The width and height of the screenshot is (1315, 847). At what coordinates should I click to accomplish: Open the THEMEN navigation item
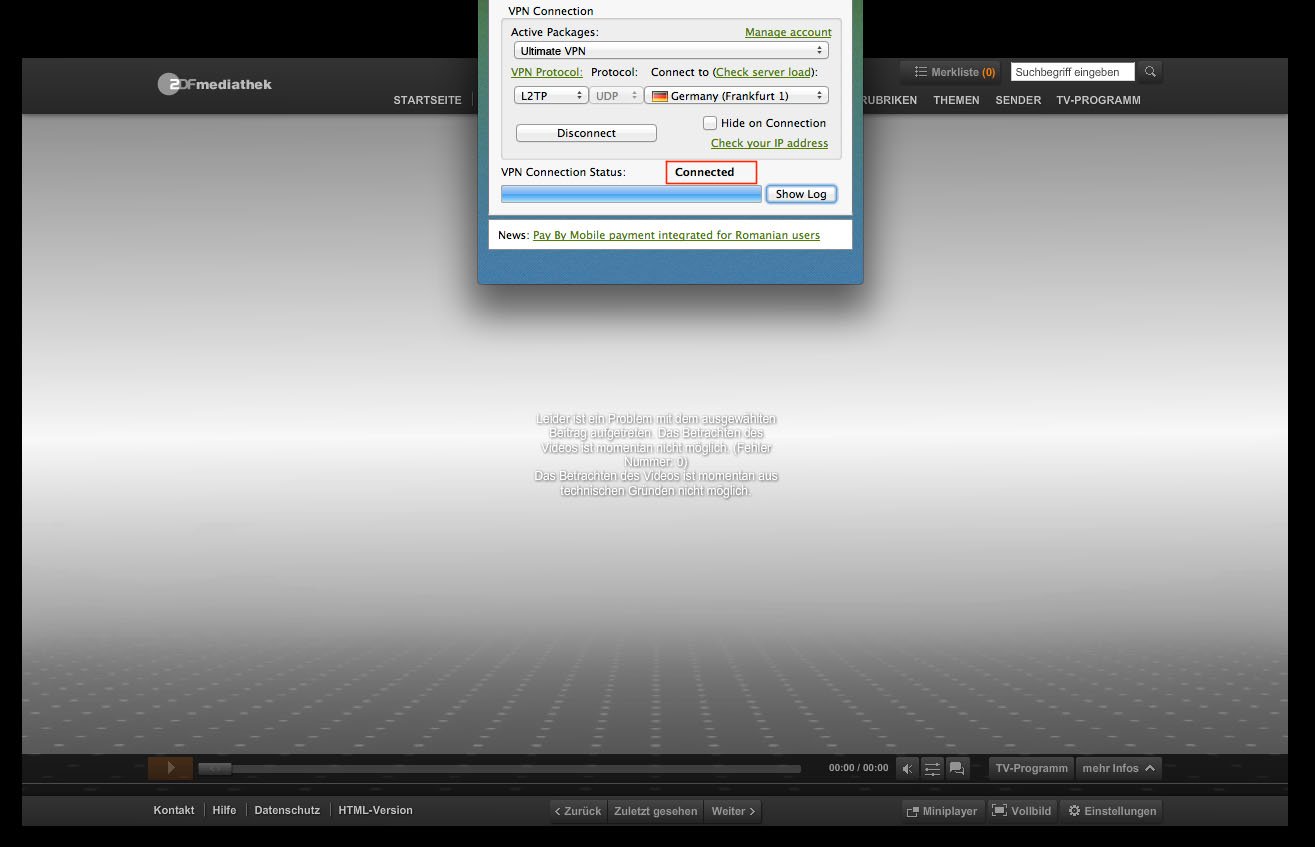click(x=956, y=100)
